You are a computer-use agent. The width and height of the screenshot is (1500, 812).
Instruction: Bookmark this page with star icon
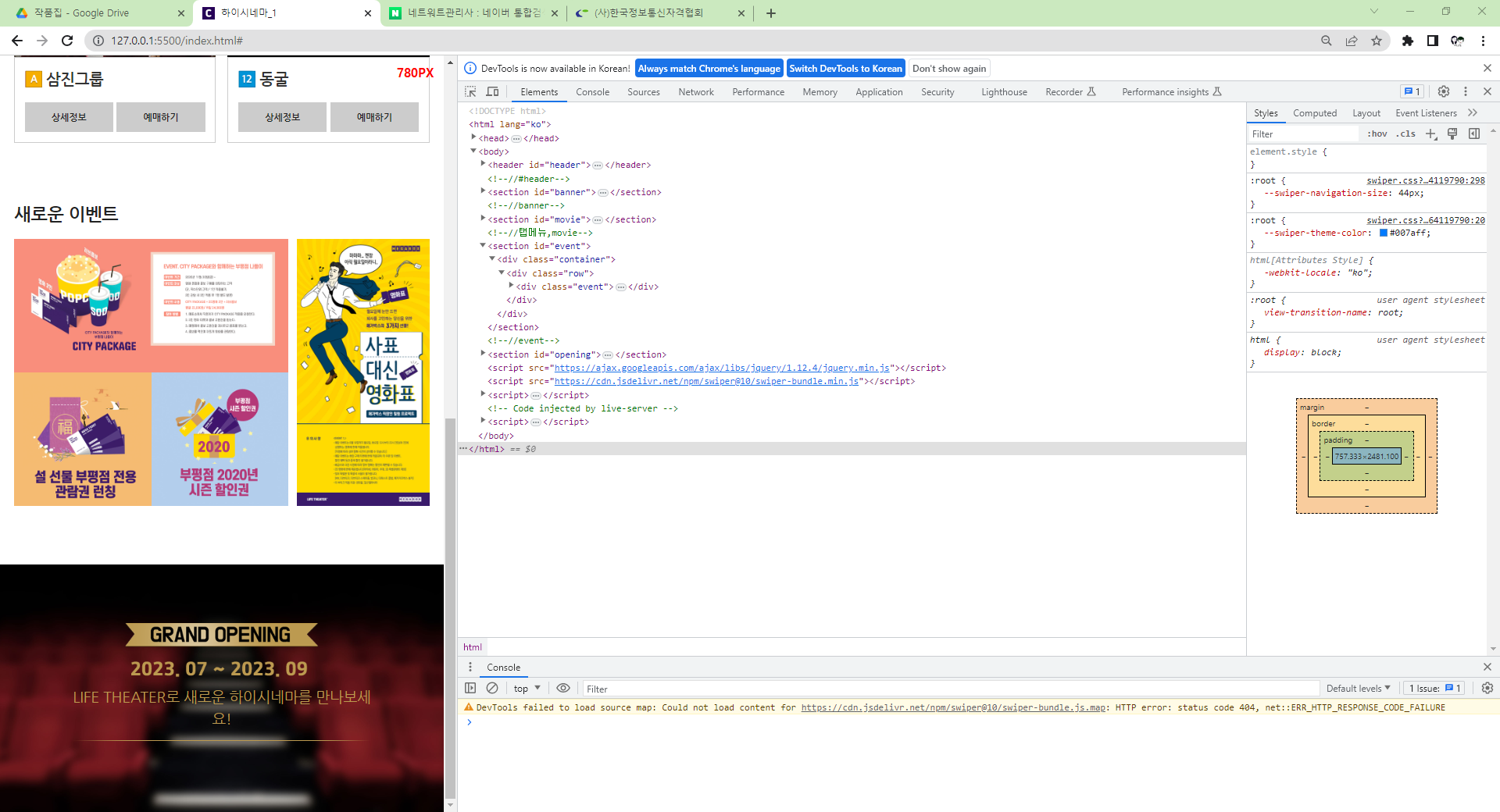[1377, 41]
